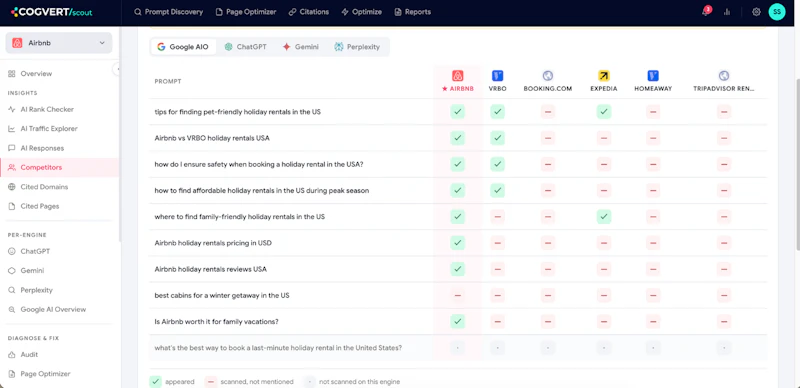The width and height of the screenshot is (800, 388).
Task: Switch to the ChatGPT engine tab
Action: (x=245, y=46)
